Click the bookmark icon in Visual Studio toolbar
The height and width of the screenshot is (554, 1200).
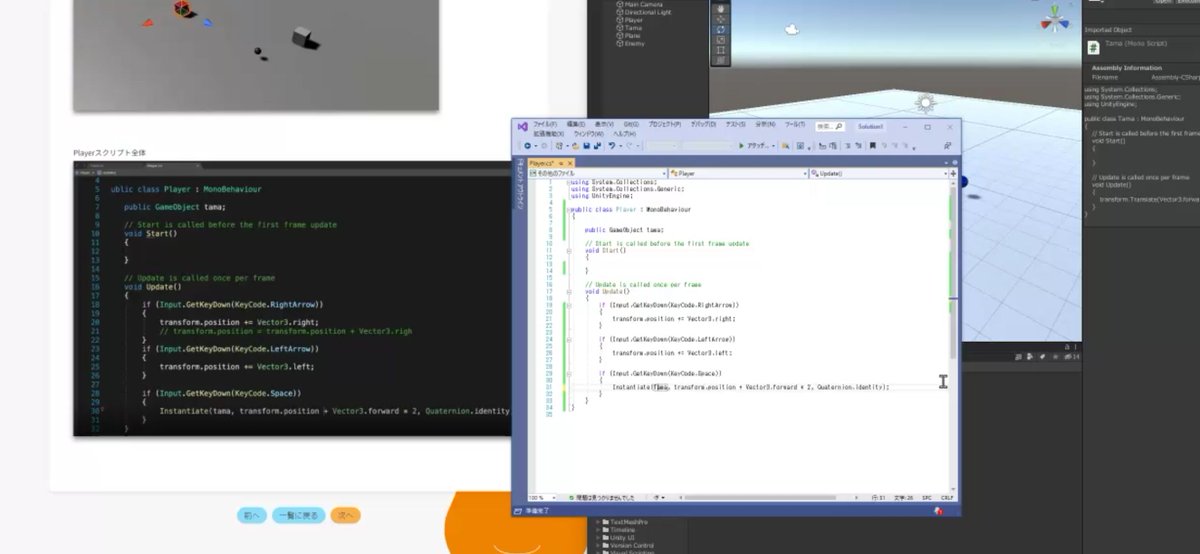pyautogui.click(x=872, y=146)
